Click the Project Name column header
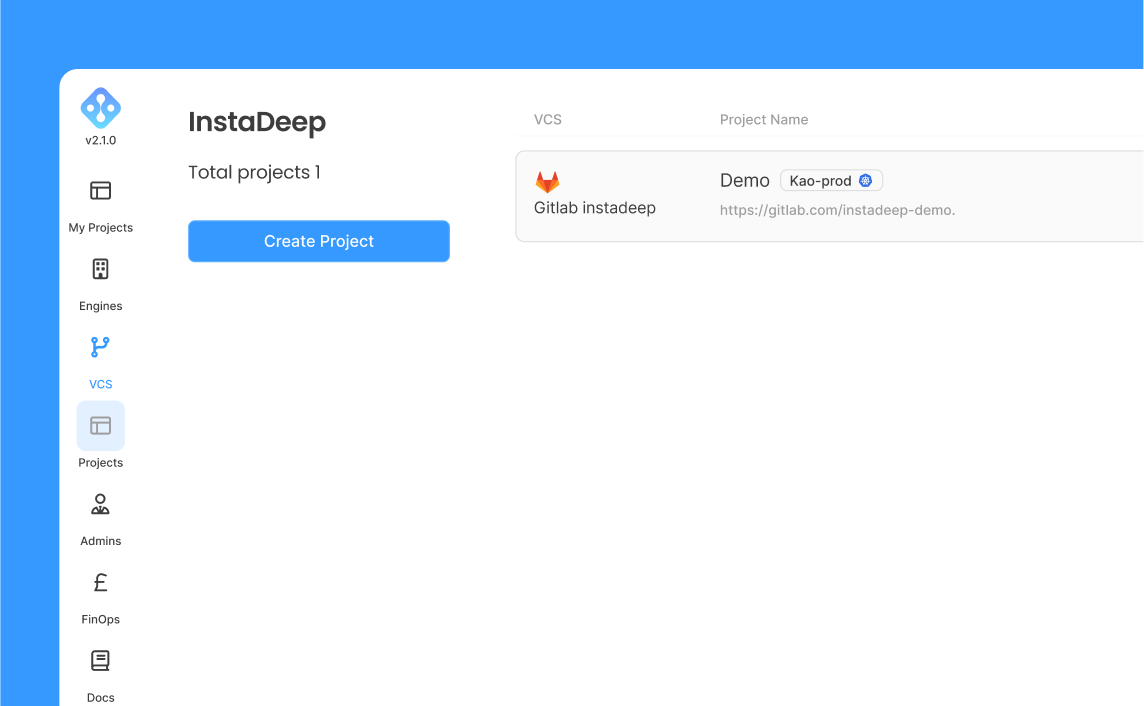This screenshot has height=706, width=1144. 764,120
